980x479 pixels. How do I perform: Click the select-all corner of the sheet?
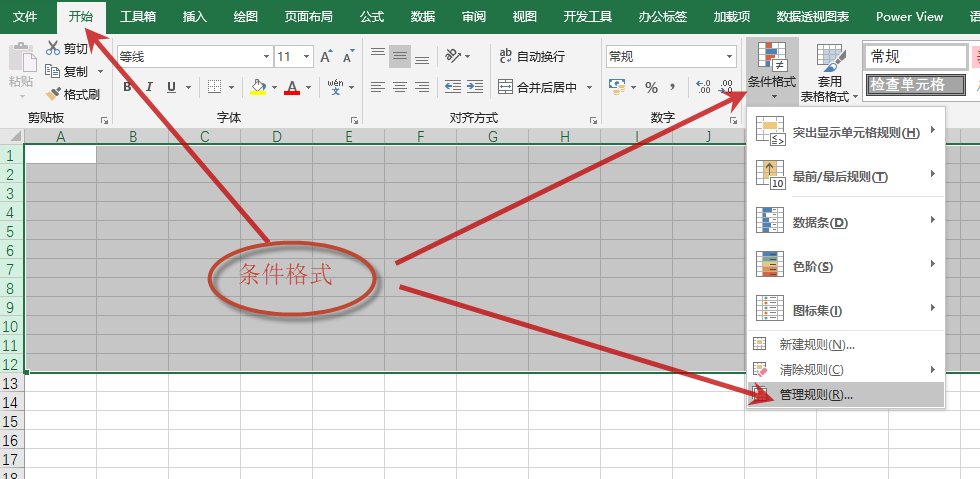tap(12, 136)
